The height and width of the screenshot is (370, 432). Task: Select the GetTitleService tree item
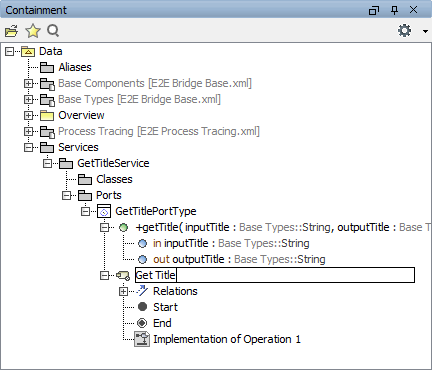(113, 163)
